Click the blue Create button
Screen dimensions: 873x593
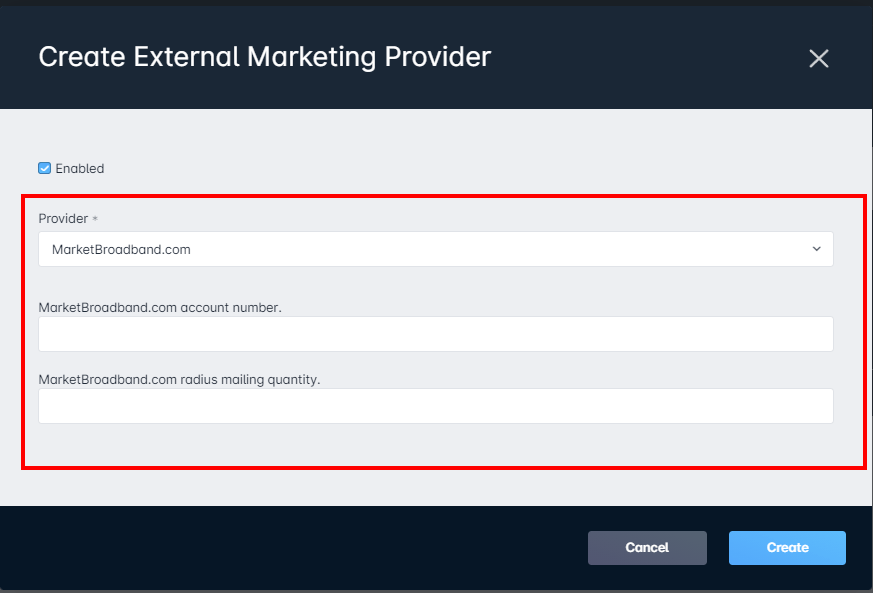(787, 547)
